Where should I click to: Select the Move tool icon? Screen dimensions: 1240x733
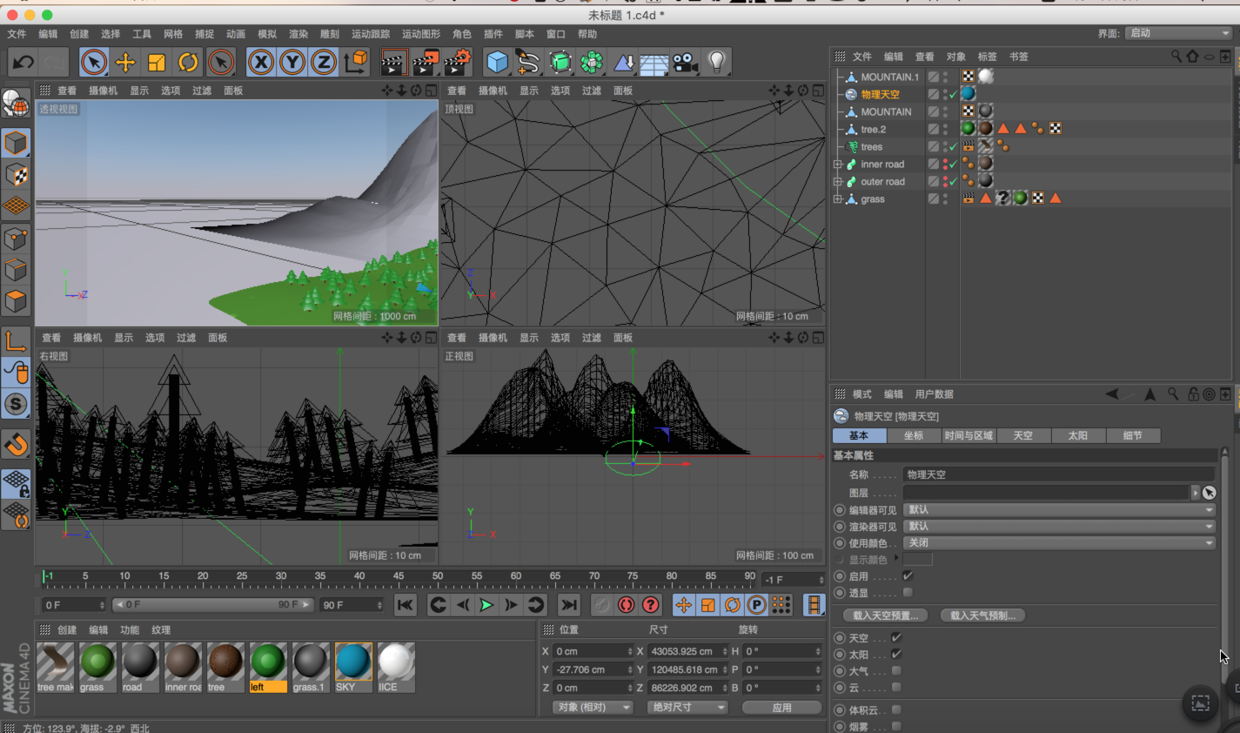125,62
